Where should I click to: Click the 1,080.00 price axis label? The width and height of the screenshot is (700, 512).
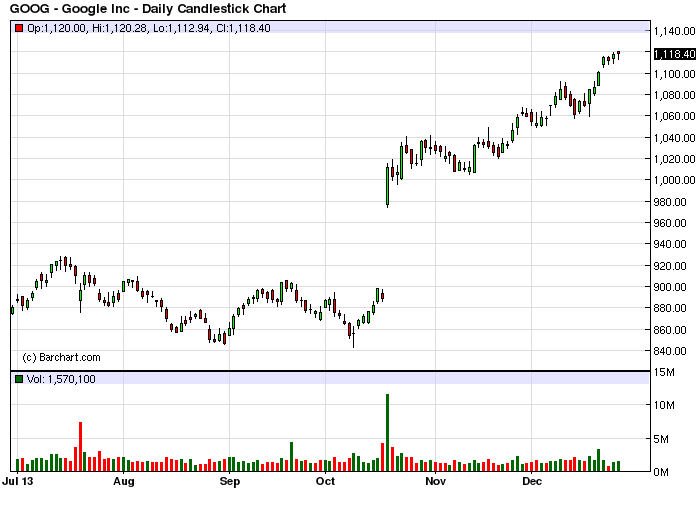675,95
